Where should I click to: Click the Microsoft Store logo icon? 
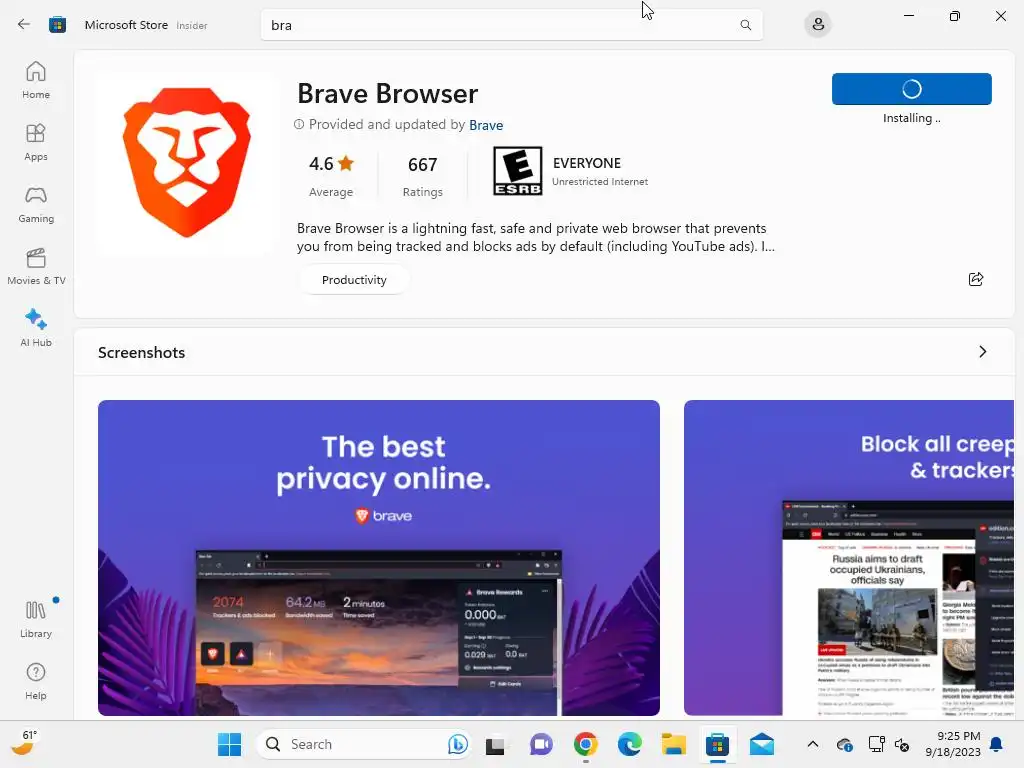(x=57, y=25)
